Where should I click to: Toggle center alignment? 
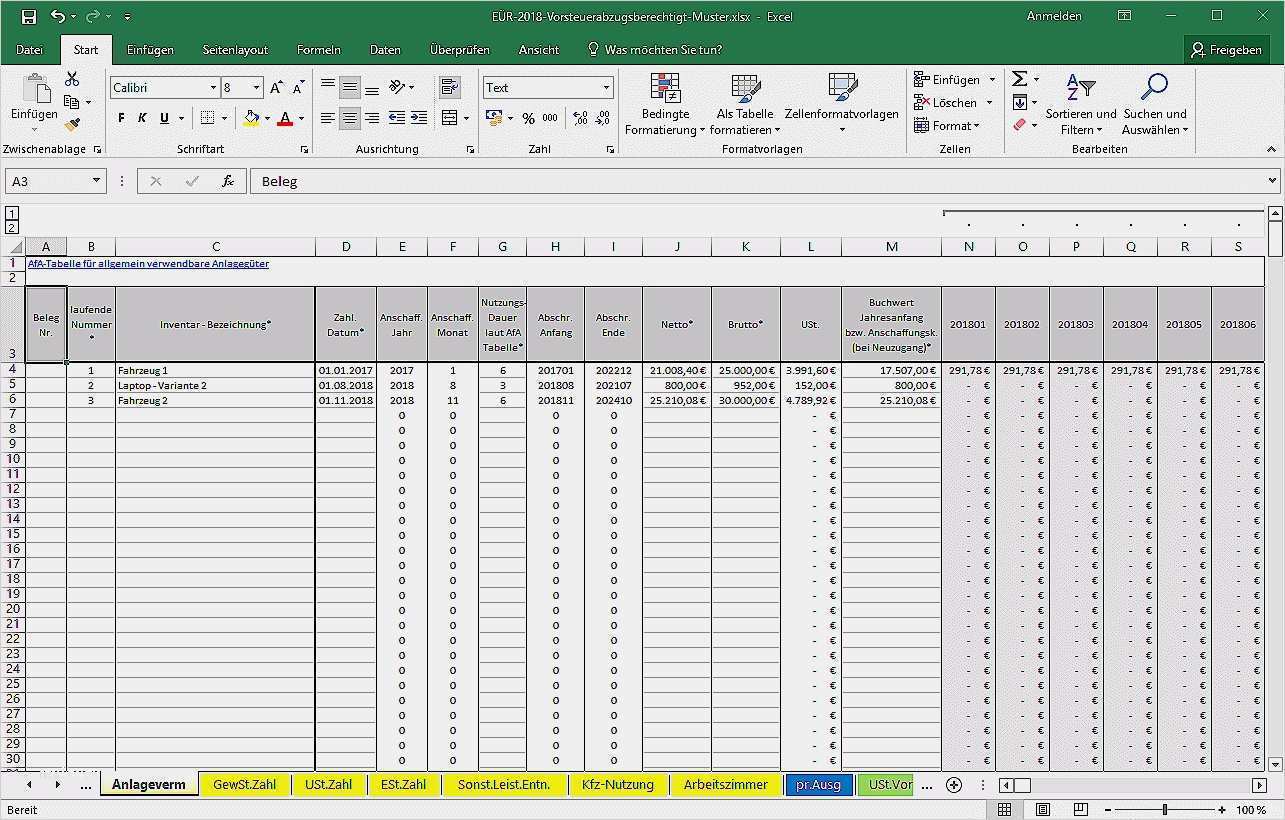point(349,118)
